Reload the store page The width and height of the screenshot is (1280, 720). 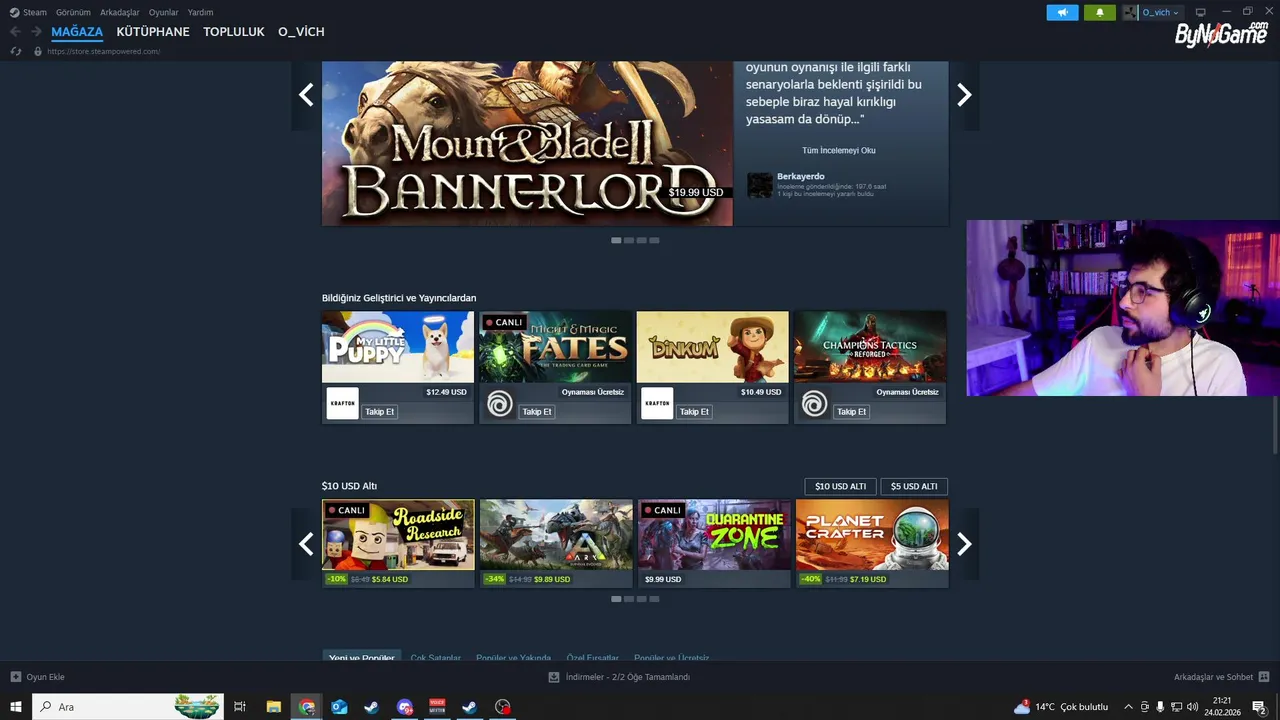tap(16, 51)
